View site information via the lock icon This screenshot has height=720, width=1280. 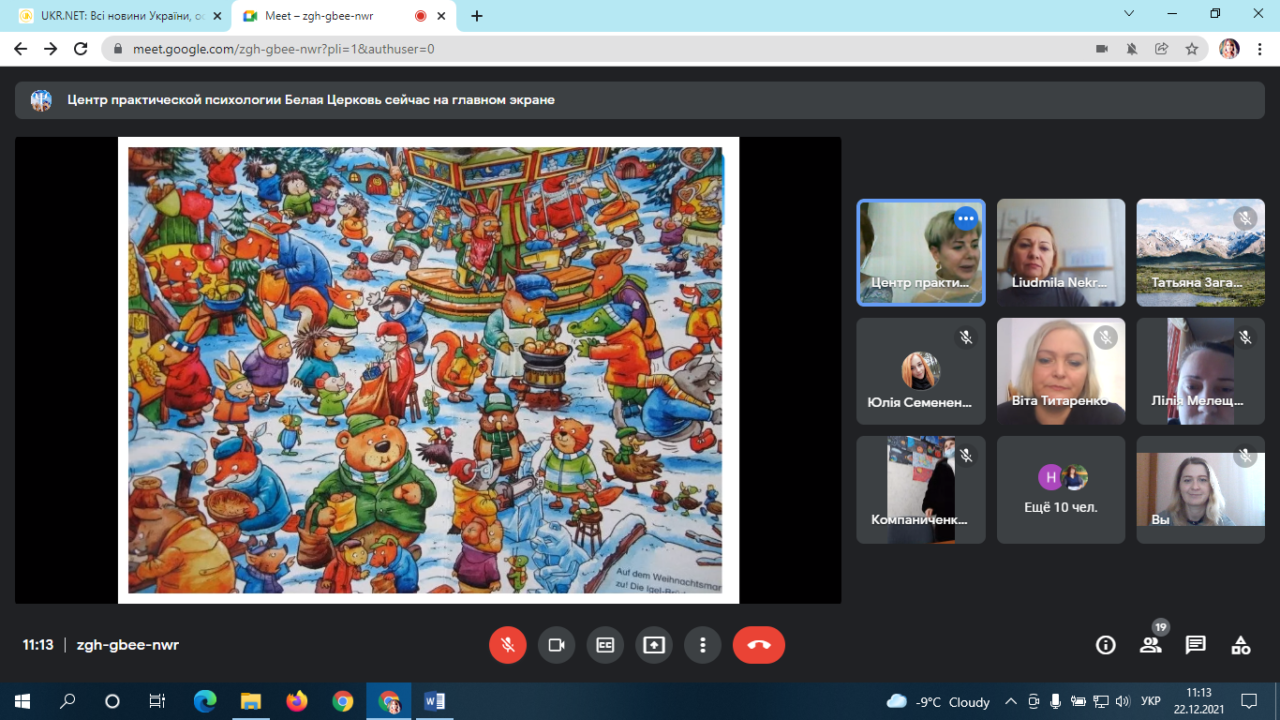[118, 48]
